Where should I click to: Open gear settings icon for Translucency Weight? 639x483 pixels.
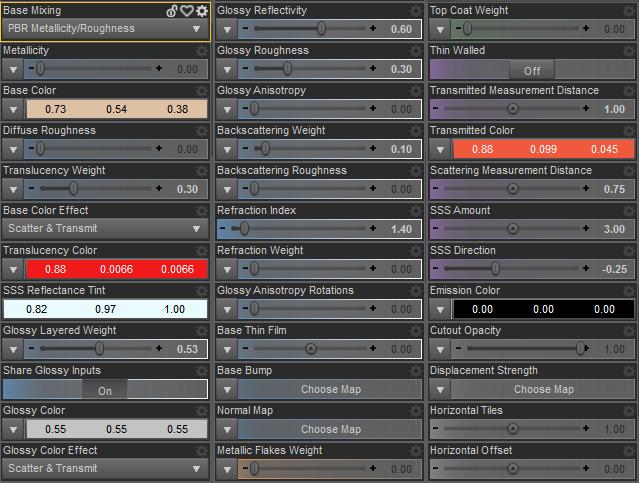point(202,170)
